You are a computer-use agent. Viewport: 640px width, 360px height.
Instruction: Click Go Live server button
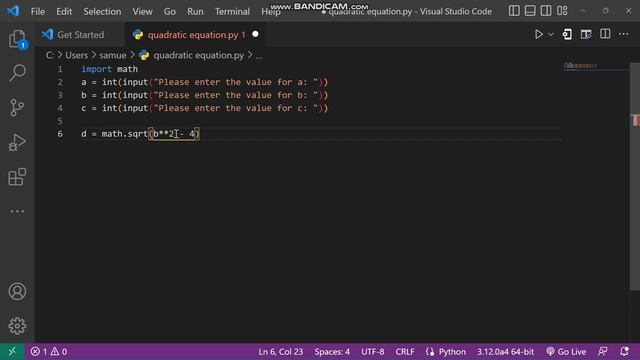click(x=566, y=351)
